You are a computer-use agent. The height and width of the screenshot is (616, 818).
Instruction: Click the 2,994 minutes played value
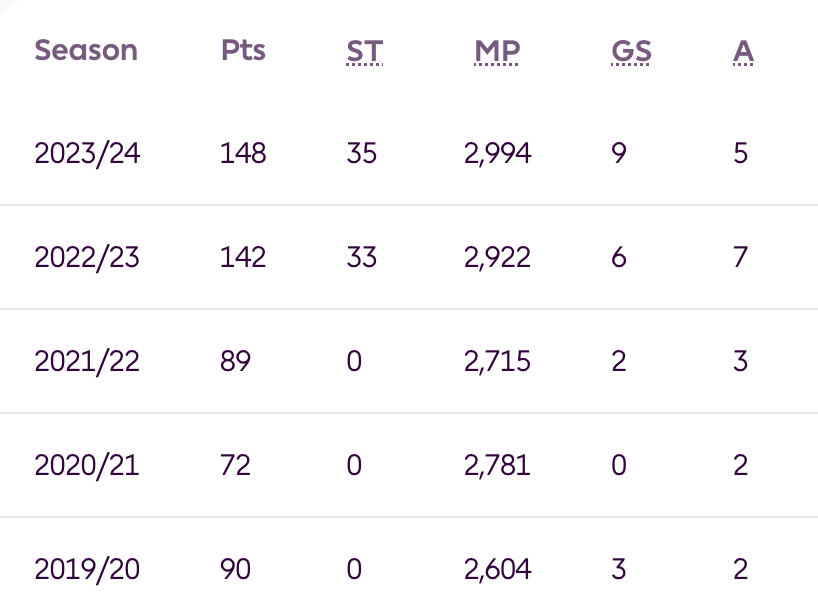pos(498,153)
